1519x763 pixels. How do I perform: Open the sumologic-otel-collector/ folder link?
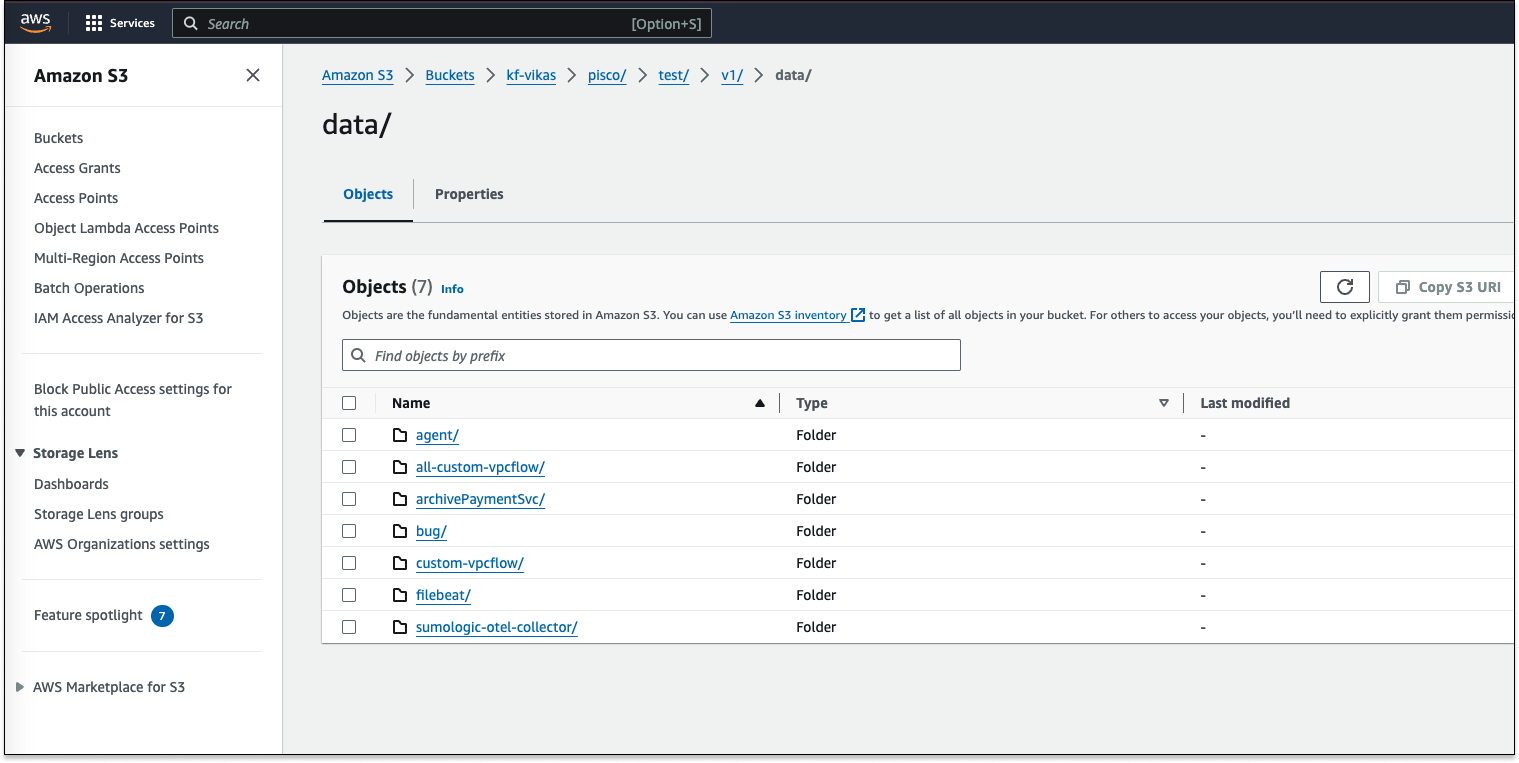tap(496, 627)
